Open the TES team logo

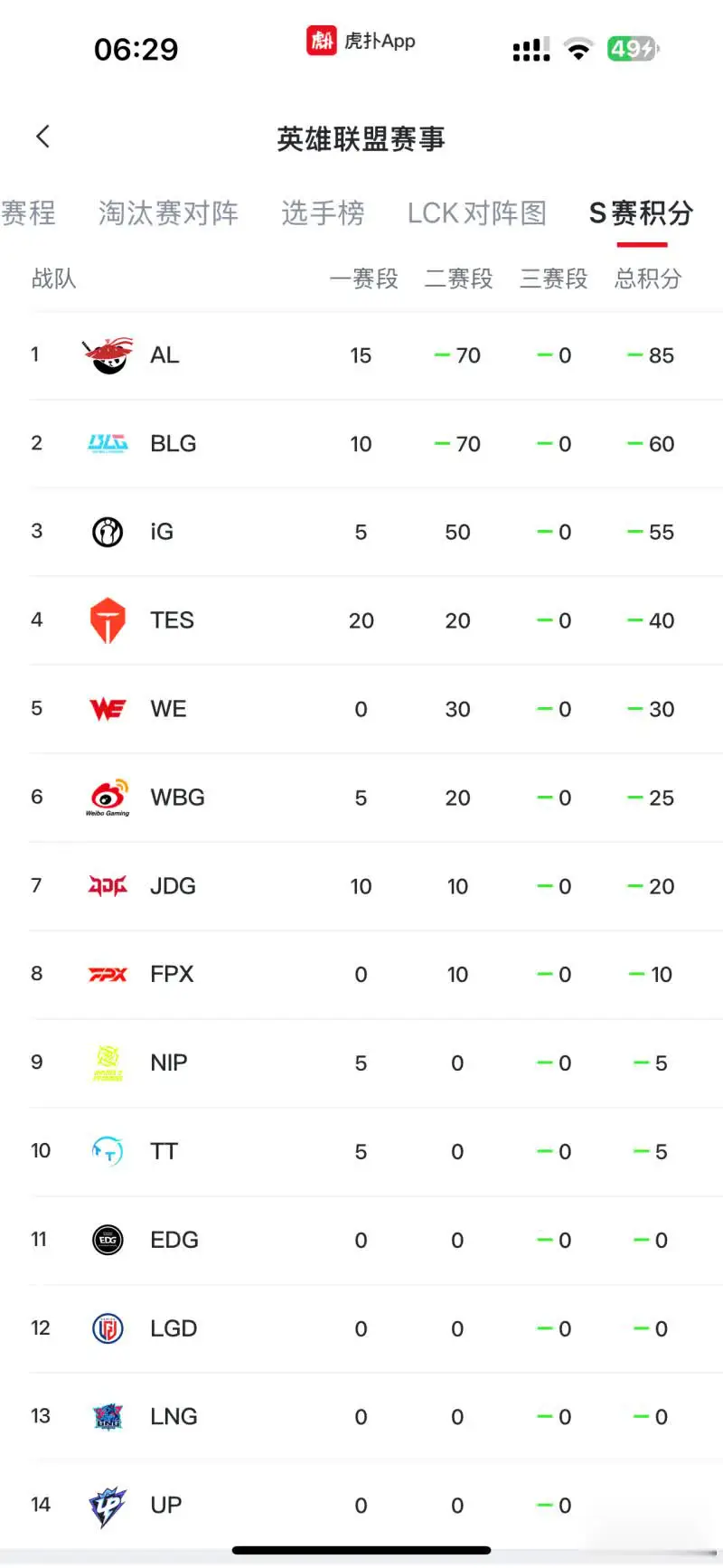(108, 620)
